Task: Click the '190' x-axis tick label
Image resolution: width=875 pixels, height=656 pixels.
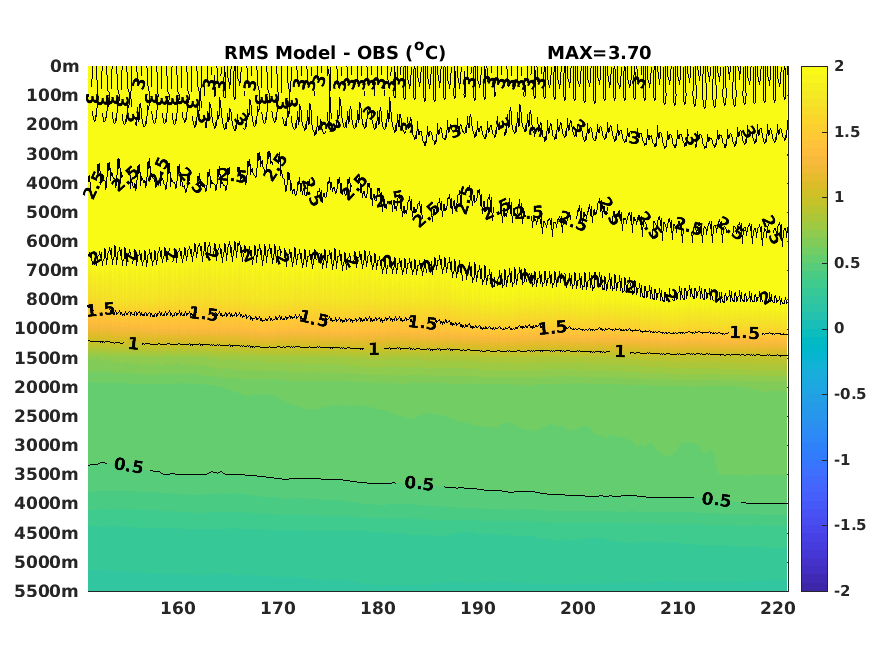Action: pyautogui.click(x=478, y=608)
